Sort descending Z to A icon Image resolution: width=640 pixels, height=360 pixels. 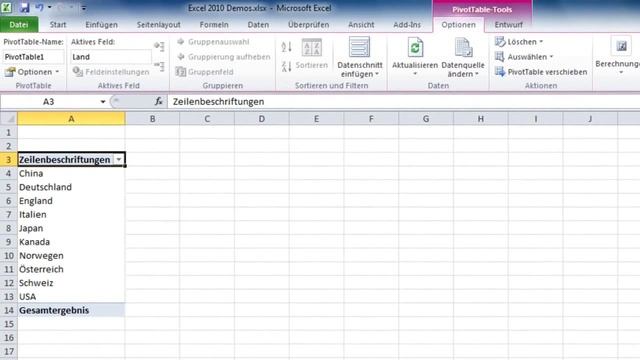(287, 66)
